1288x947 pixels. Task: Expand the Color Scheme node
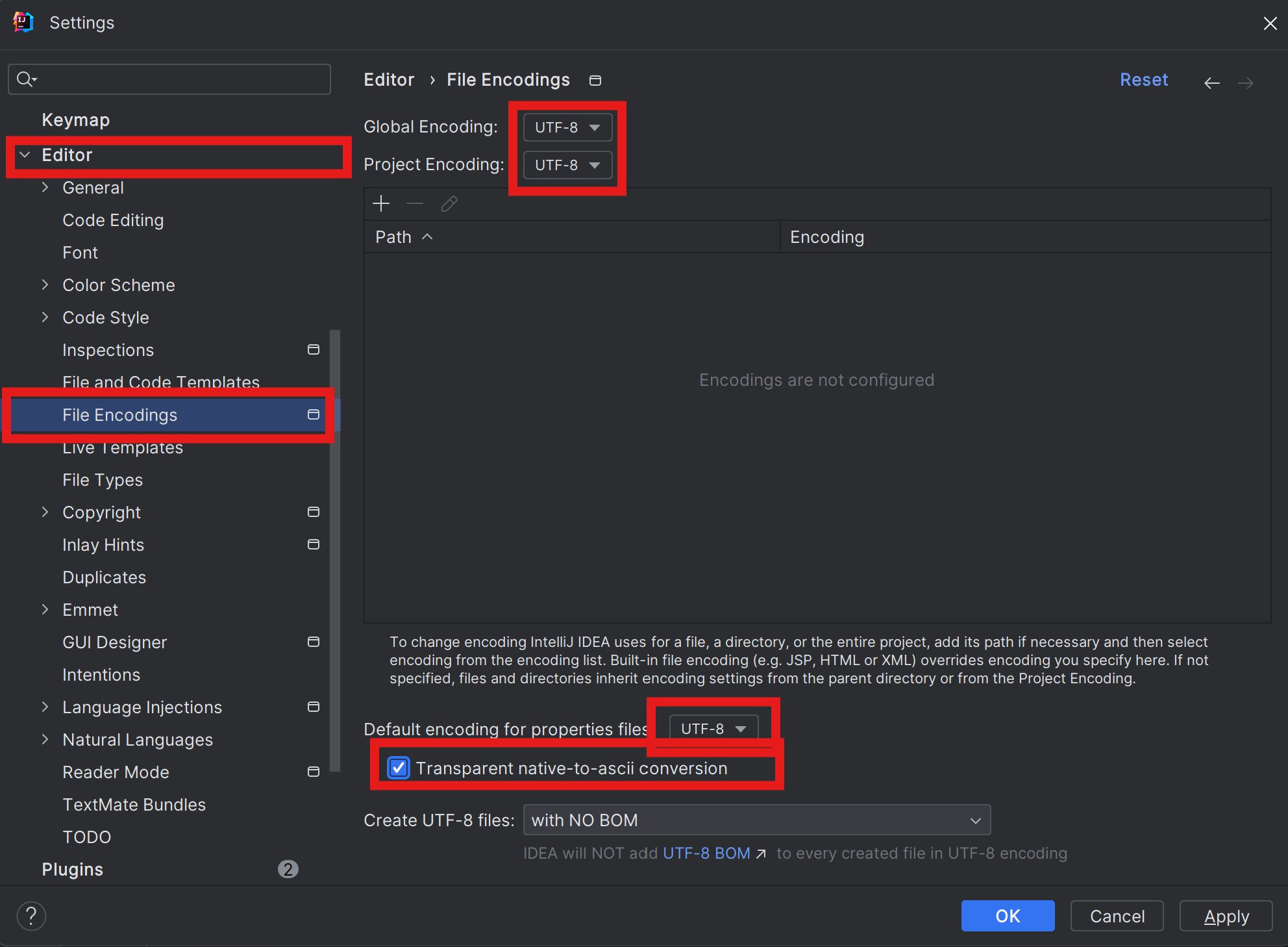coord(45,284)
